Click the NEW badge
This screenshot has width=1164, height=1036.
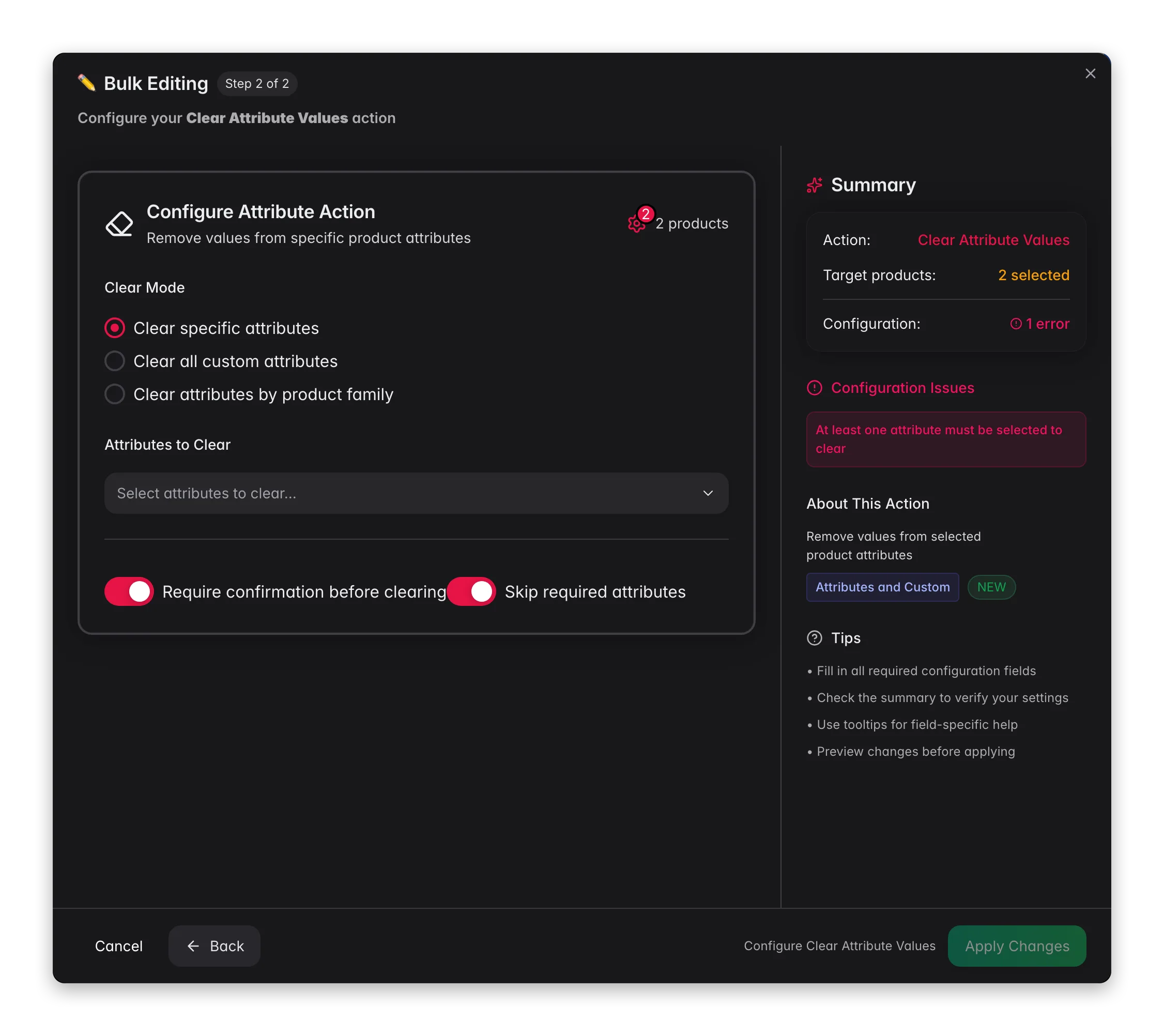pos(991,587)
